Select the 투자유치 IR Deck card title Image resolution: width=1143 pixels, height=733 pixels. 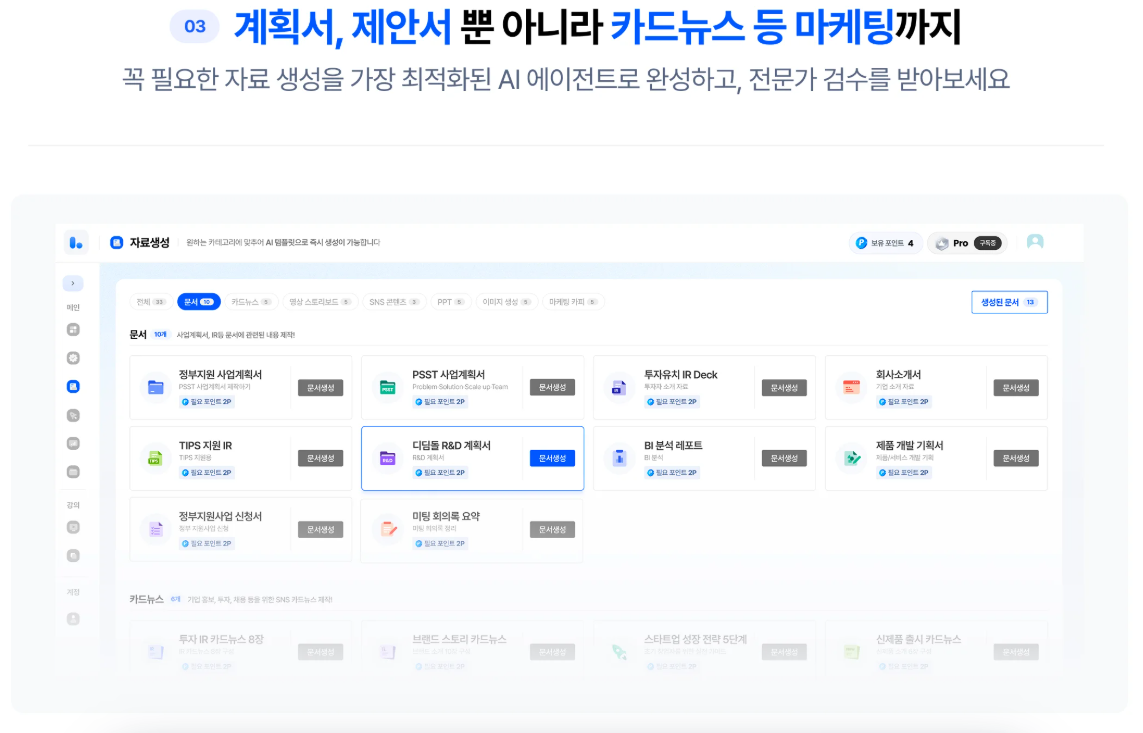click(x=680, y=375)
